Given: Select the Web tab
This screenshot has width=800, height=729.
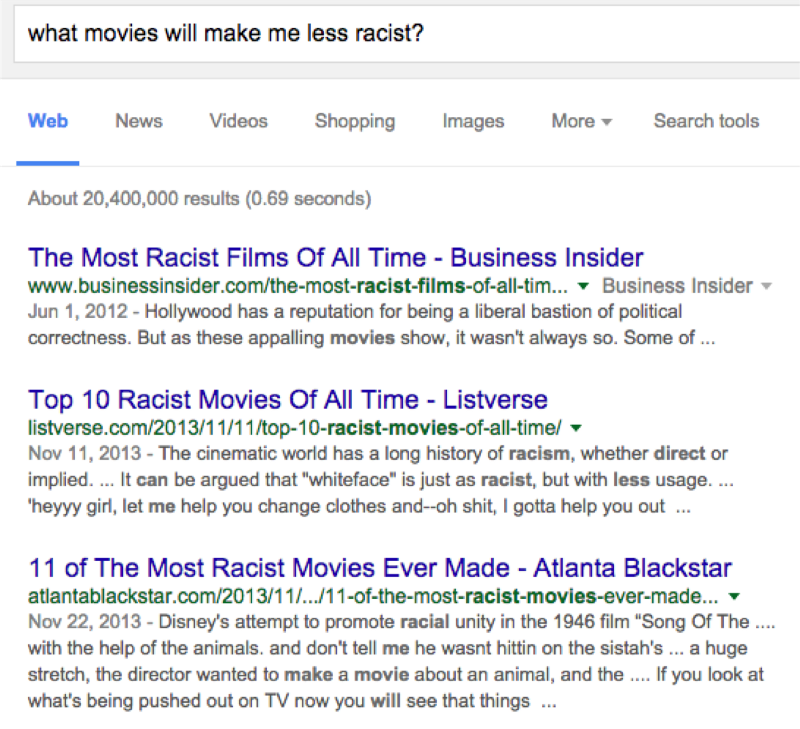Looking at the screenshot, I should point(47,121).
